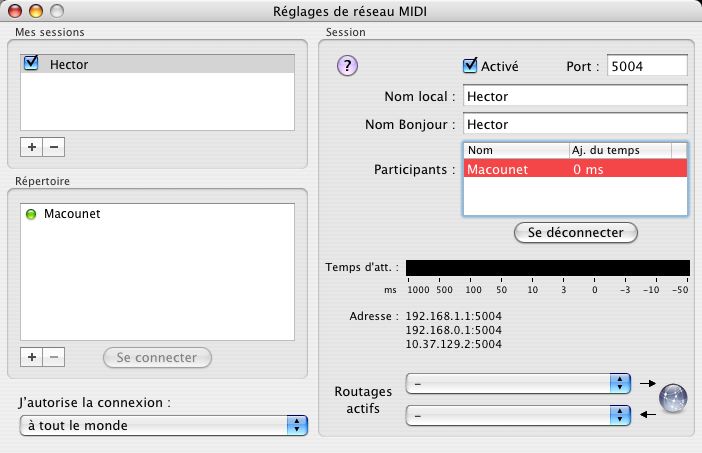Screen dimensions: 702x453
Task: Toggle the Hector session checkbox
Action: (31, 64)
